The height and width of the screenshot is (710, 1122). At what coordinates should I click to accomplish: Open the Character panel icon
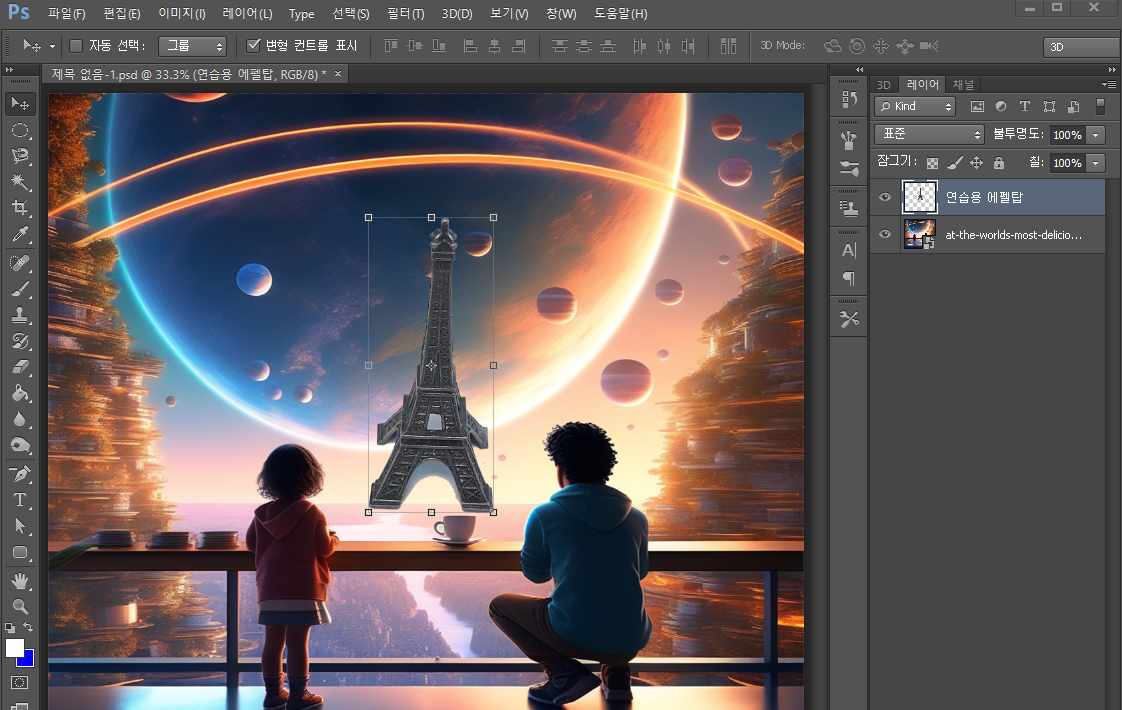pyautogui.click(x=849, y=251)
